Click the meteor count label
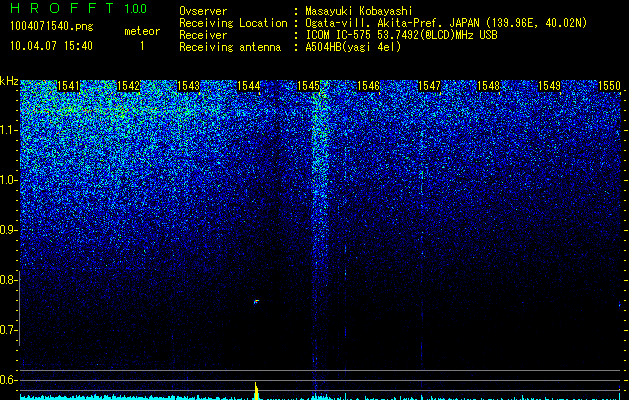Image resolution: width=629 pixels, height=400 pixels. coord(142,31)
